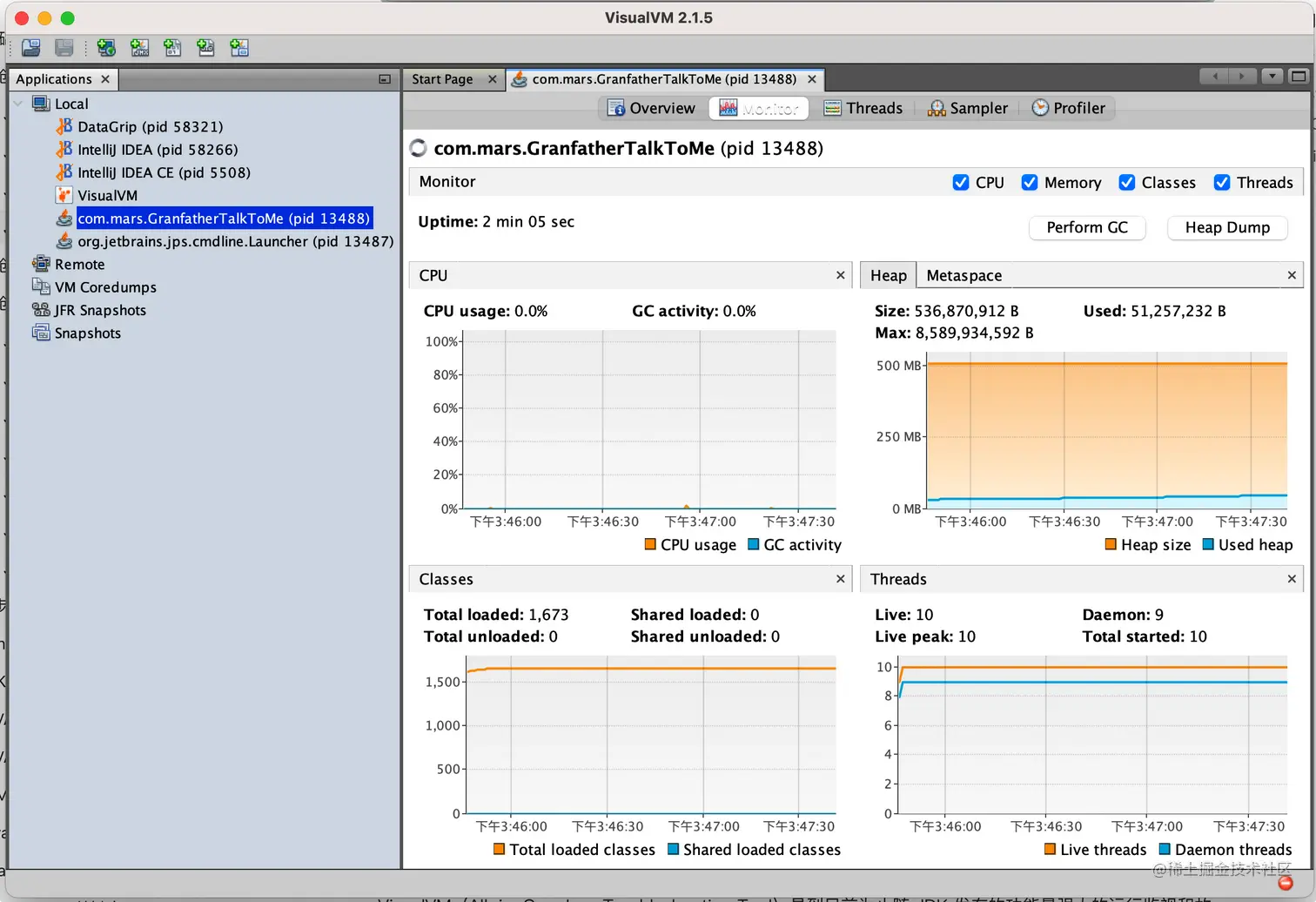Viewport: 1316px width, 902px height.
Task: Select the Monitor tab
Action: (758, 108)
